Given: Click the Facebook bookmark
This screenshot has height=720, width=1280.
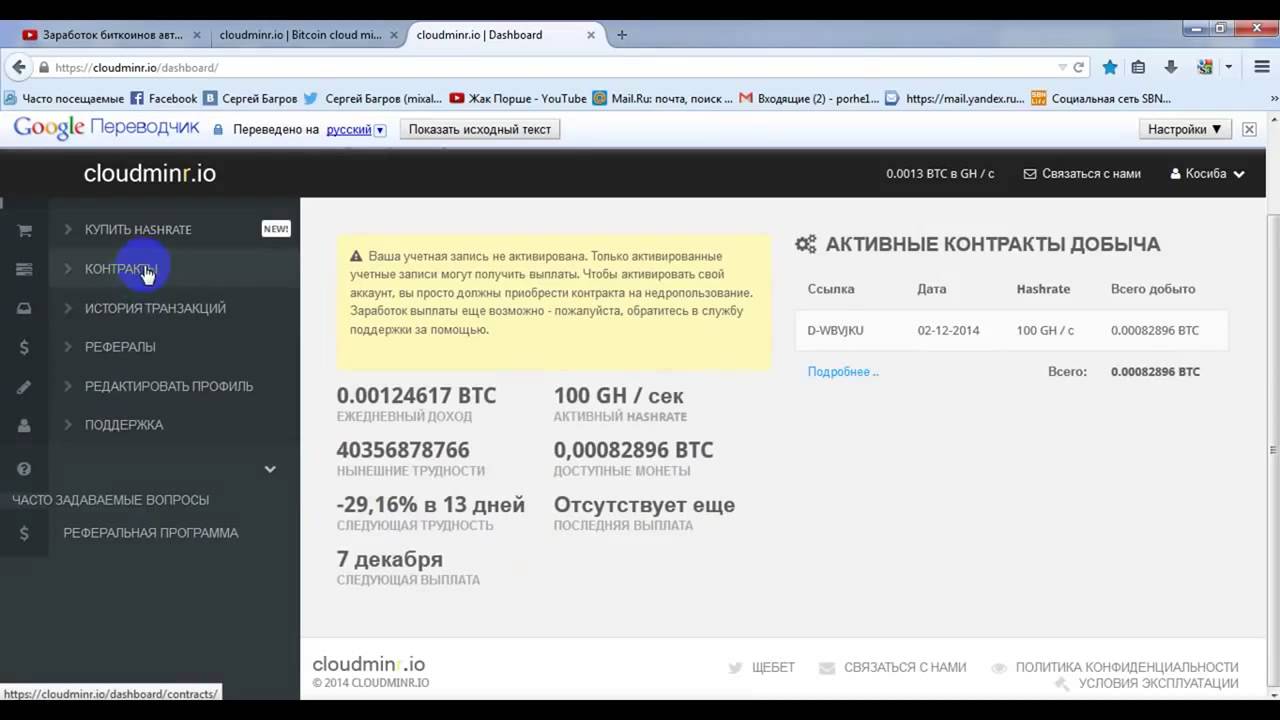Looking at the screenshot, I should 164,98.
